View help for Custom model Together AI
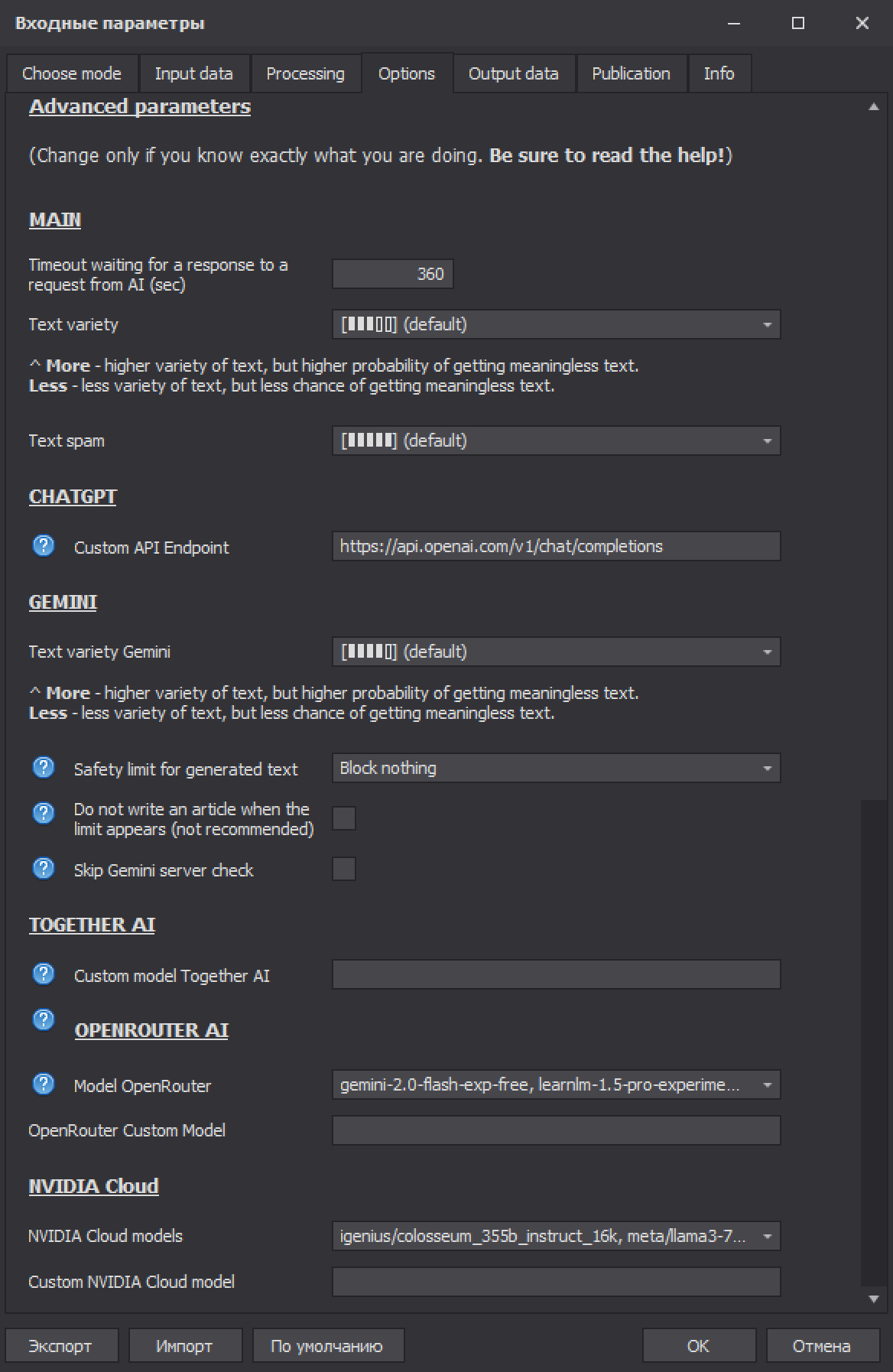The image size is (893, 1372). click(x=44, y=974)
